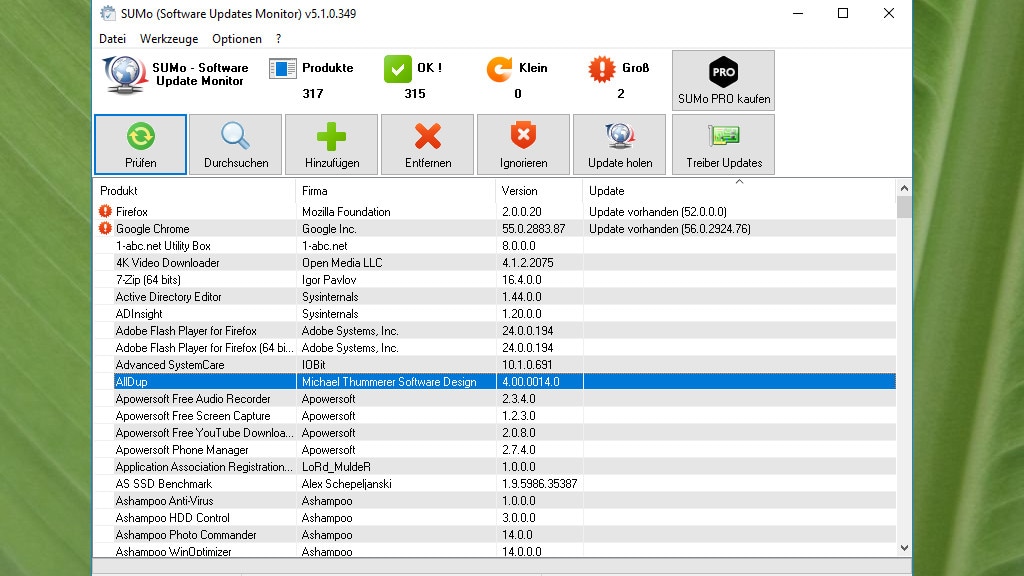The image size is (1024, 576).
Task: Click the orange Klein updates icon
Action: (500, 69)
